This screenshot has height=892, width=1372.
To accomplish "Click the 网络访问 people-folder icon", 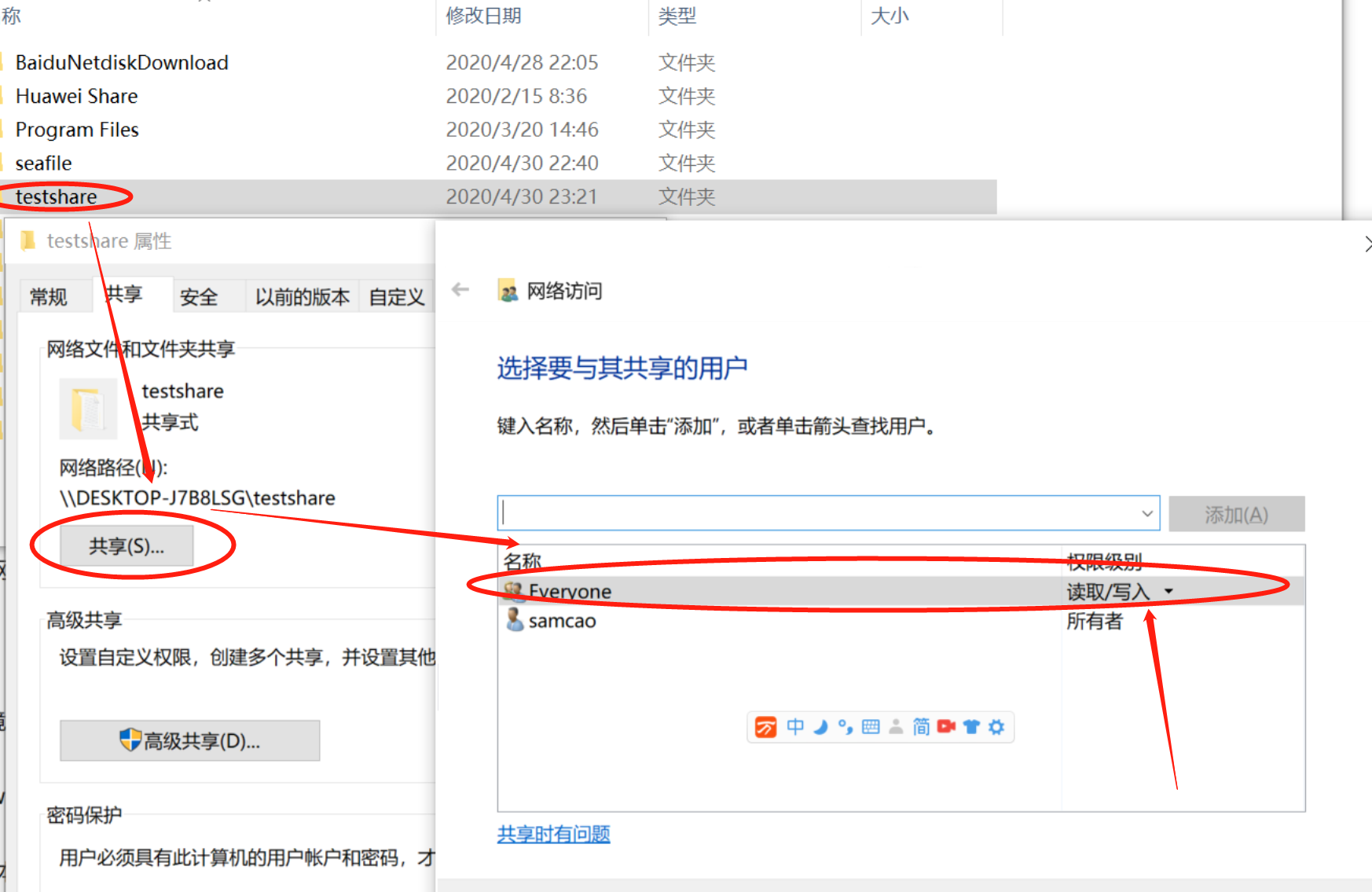I will pyautogui.click(x=508, y=291).
